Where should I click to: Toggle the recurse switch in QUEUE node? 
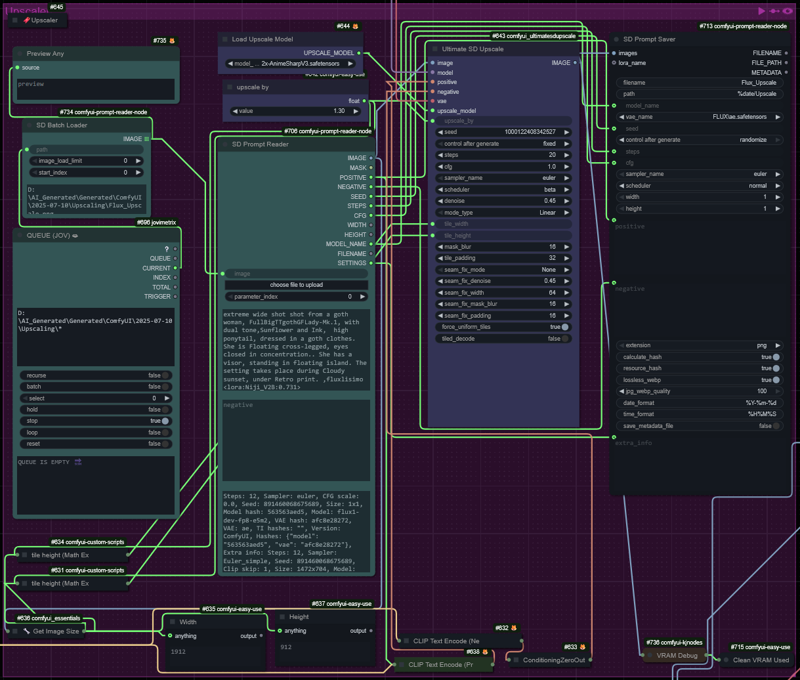165,375
